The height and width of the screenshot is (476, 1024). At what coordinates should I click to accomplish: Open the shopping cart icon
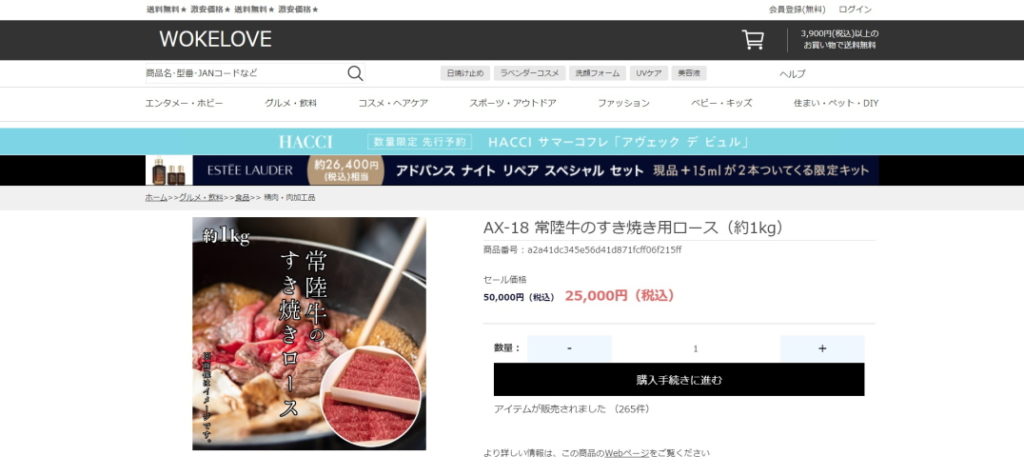(x=752, y=40)
